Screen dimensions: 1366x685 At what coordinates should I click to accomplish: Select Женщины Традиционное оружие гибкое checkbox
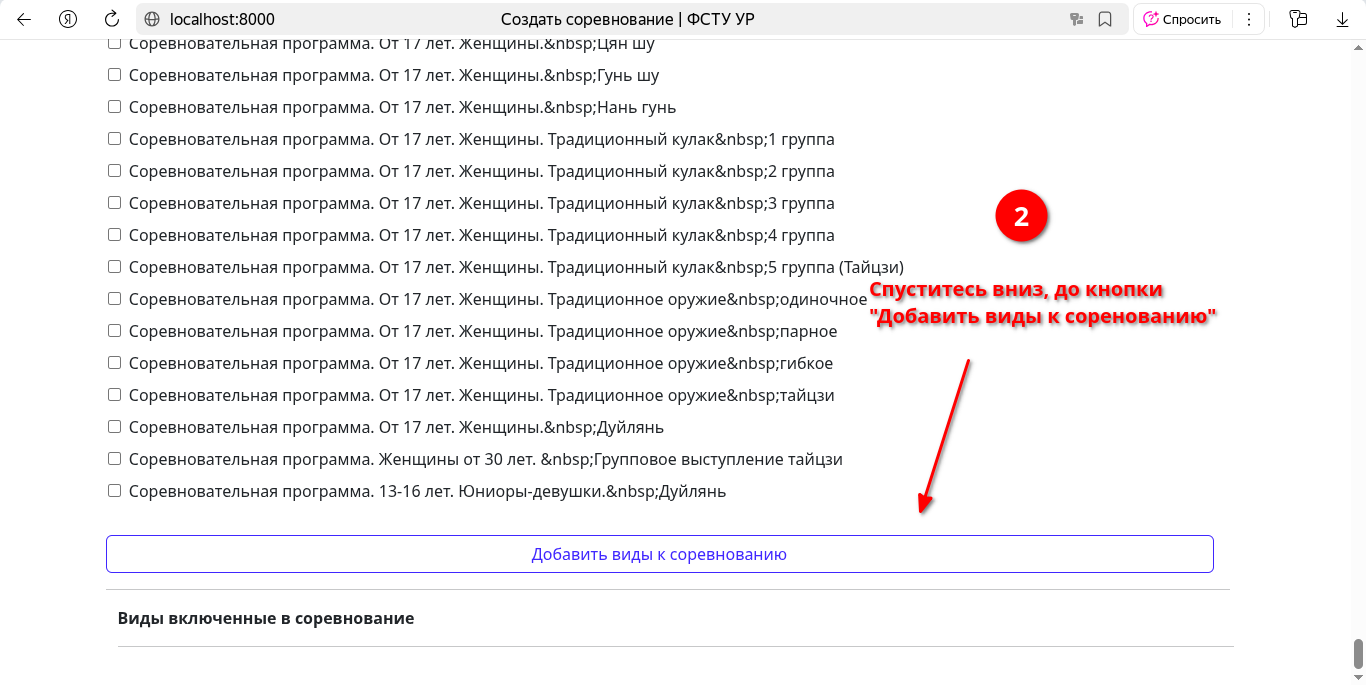(114, 363)
